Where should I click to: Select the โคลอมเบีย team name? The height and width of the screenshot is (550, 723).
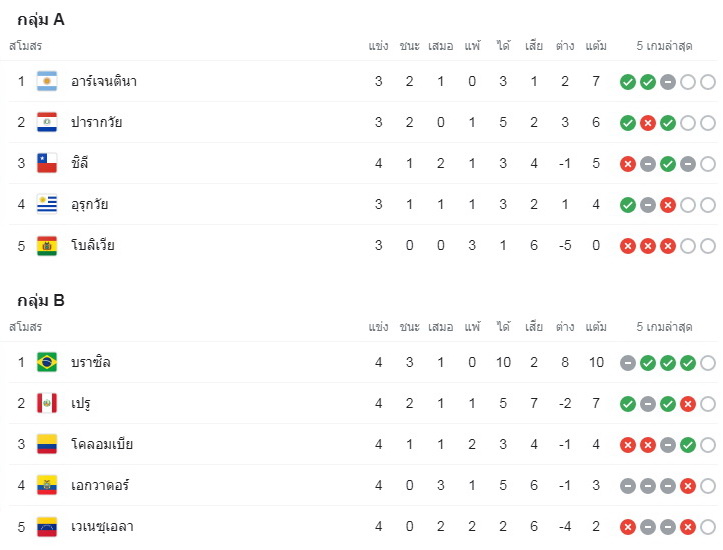coord(102,444)
